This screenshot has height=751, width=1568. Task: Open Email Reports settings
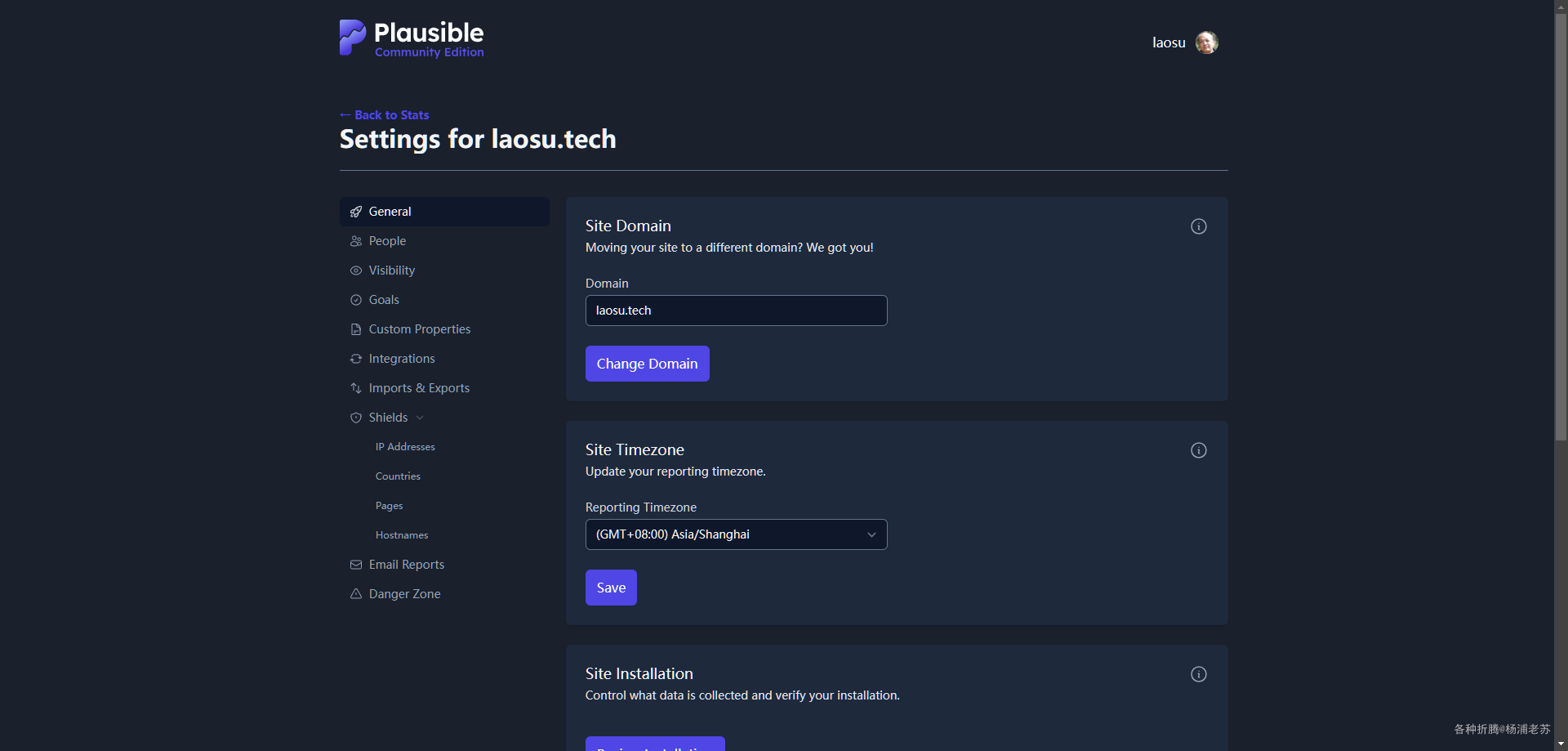444,565
